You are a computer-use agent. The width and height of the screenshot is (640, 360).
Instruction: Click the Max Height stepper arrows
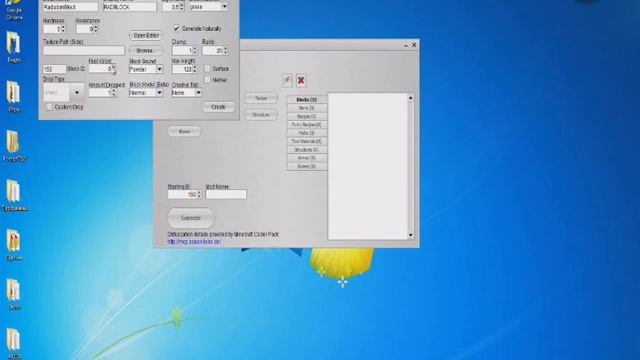click(x=195, y=69)
